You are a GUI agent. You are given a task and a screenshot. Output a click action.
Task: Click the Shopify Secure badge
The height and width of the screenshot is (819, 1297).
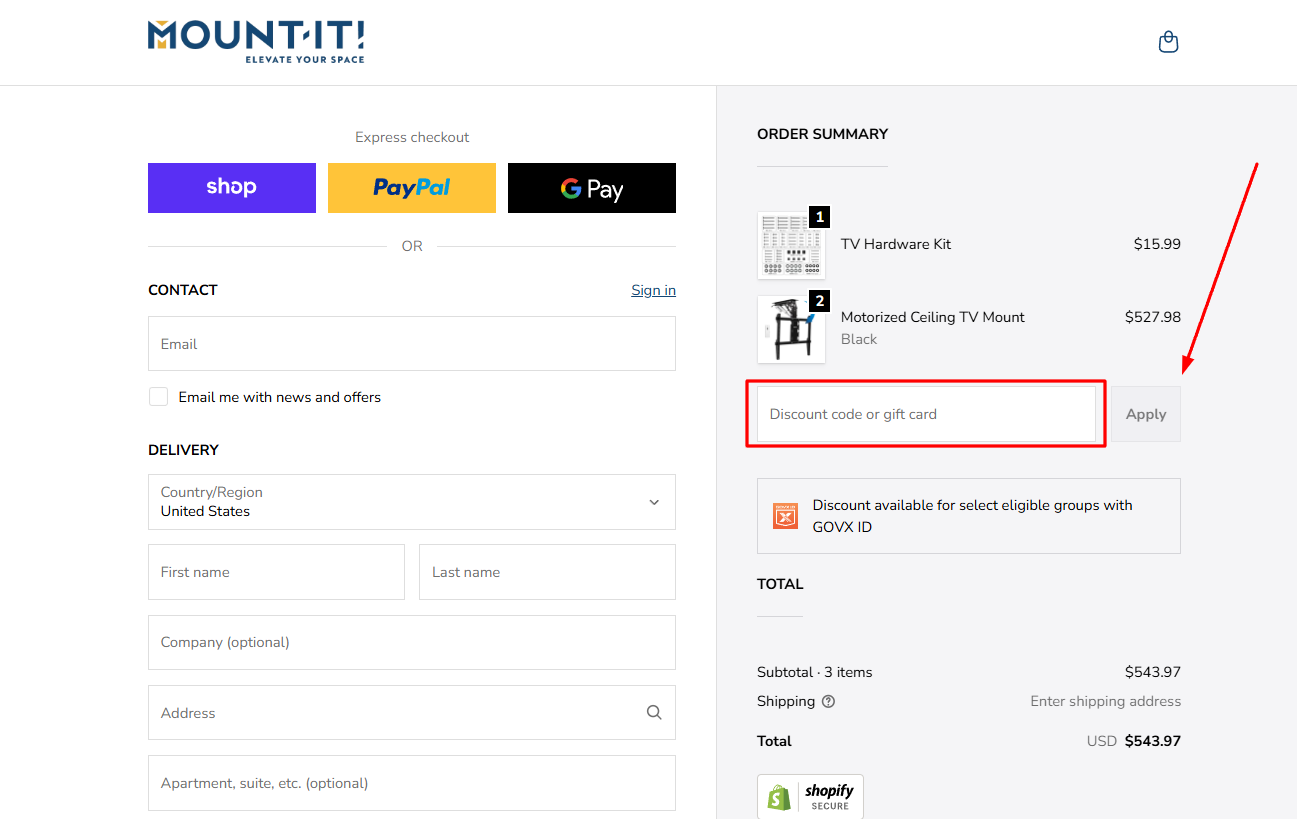[810, 797]
